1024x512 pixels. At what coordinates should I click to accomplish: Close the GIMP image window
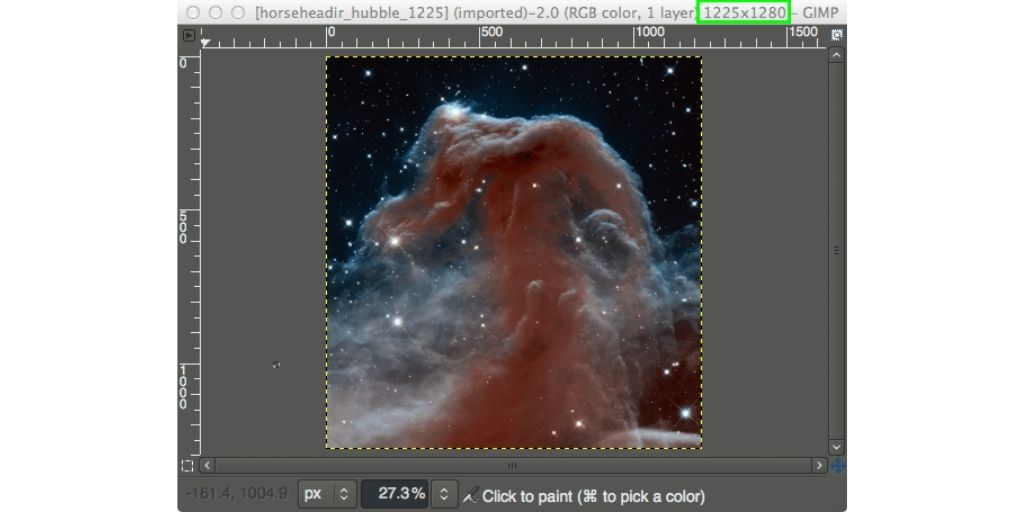click(x=193, y=13)
